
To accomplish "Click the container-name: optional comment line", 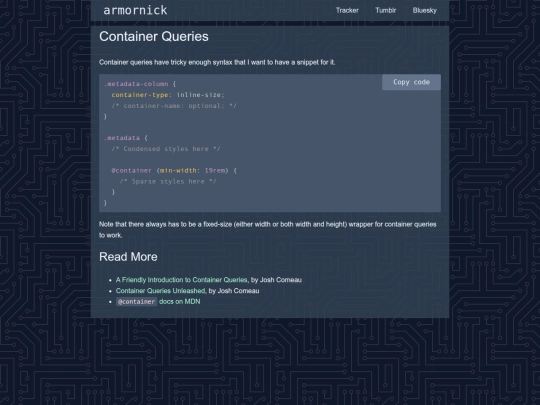I will pyautogui.click(x=174, y=106).
